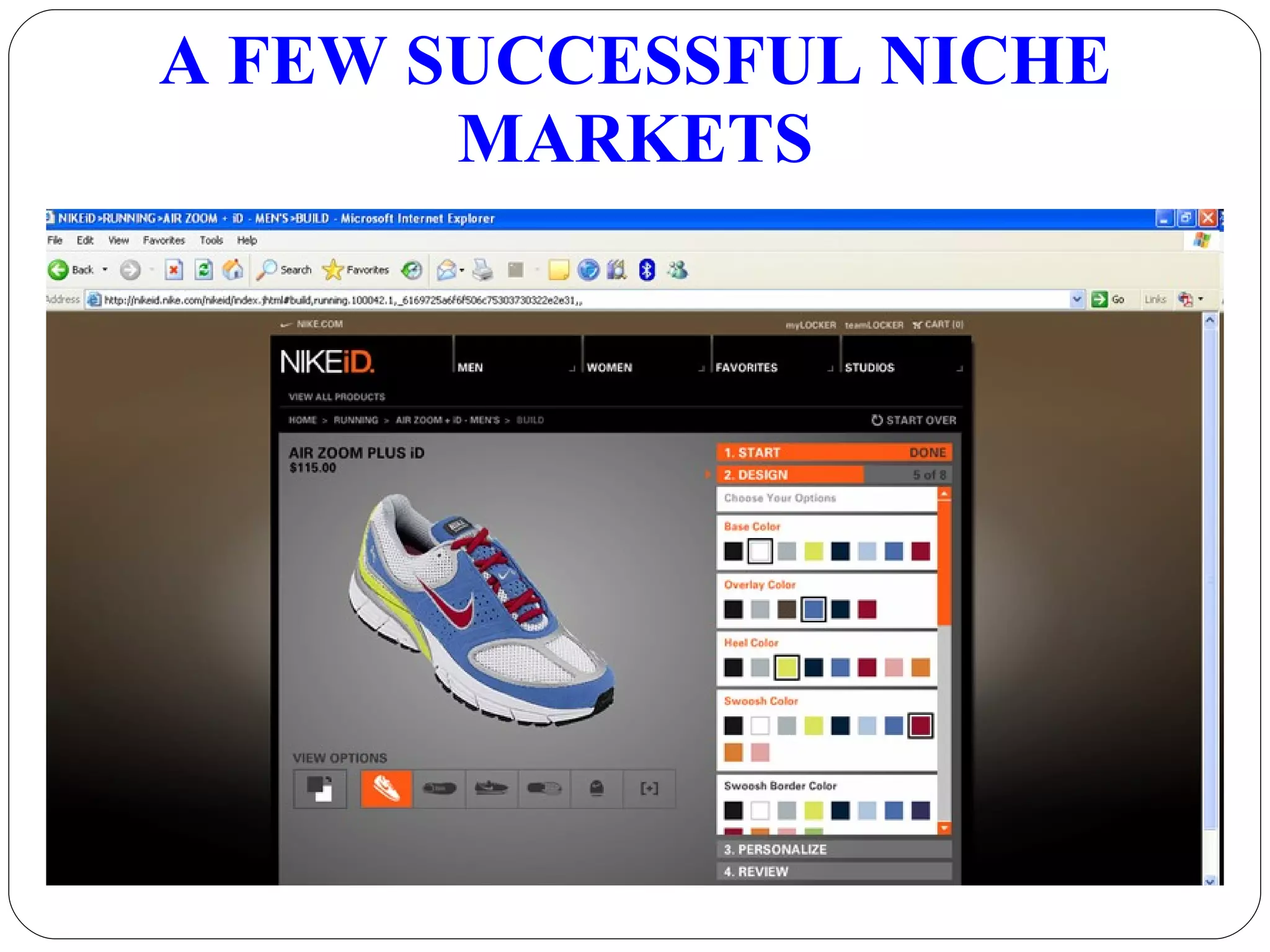1270x952 pixels.
Task: Click the blue globe toolbar icon
Action: click(588, 270)
